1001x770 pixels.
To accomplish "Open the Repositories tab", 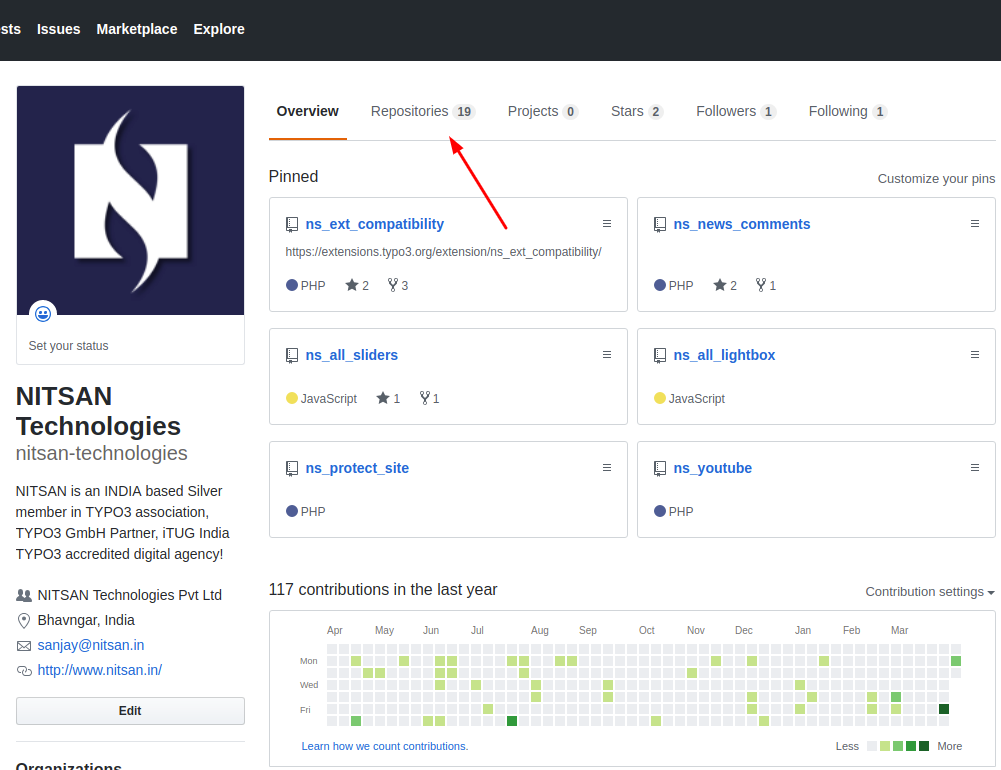I will point(412,111).
